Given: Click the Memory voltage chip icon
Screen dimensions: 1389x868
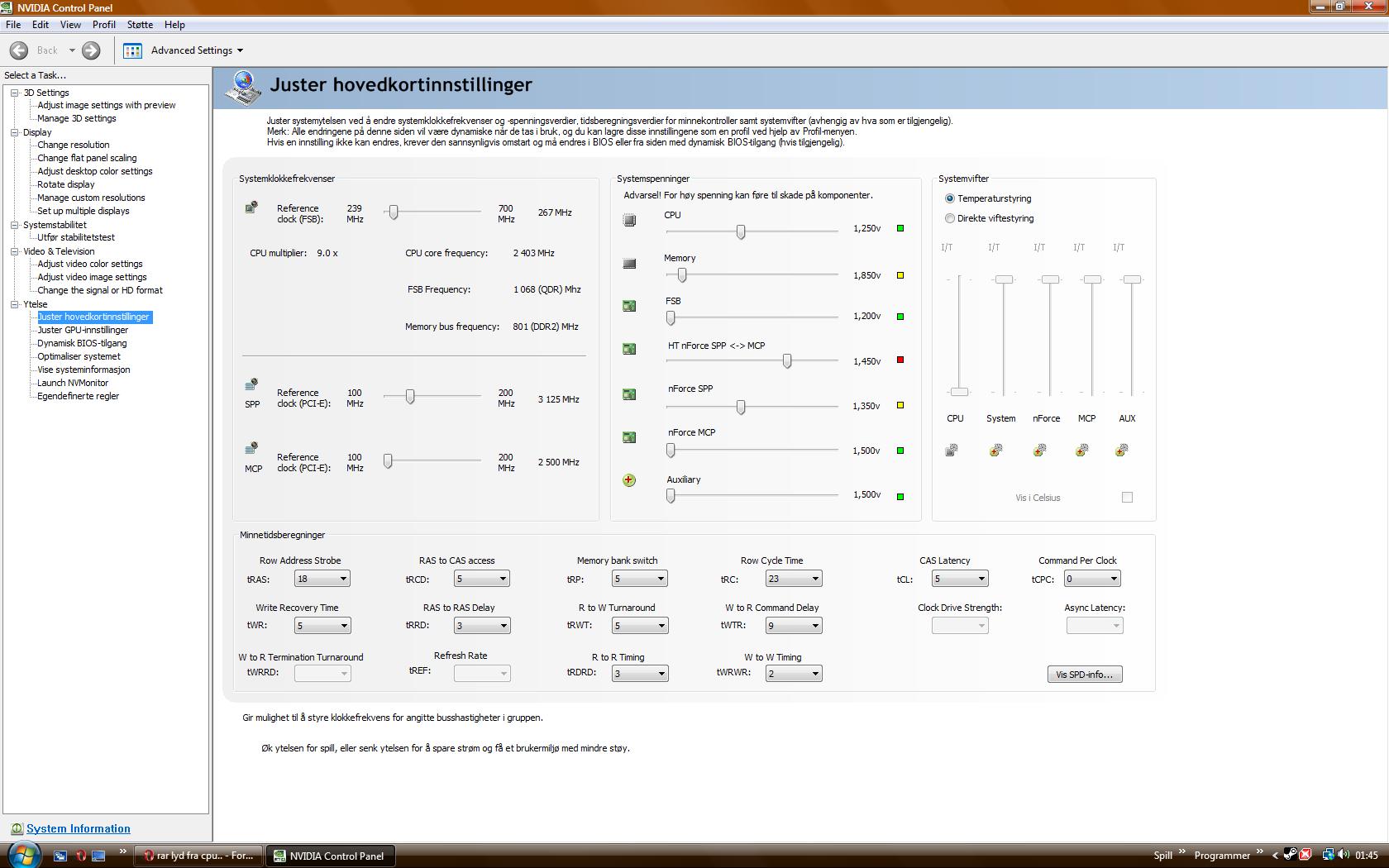Looking at the screenshot, I should pyautogui.click(x=629, y=264).
